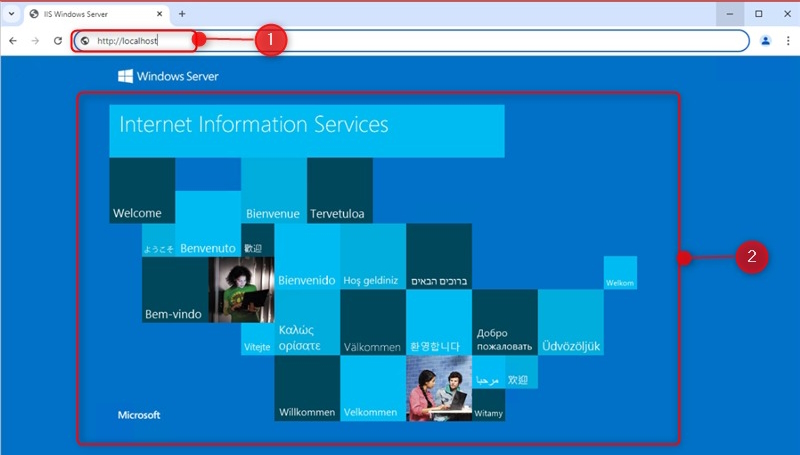Click the Добро пожаловать tile
Image resolution: width=800 pixels, height=455 pixels.
click(x=505, y=322)
